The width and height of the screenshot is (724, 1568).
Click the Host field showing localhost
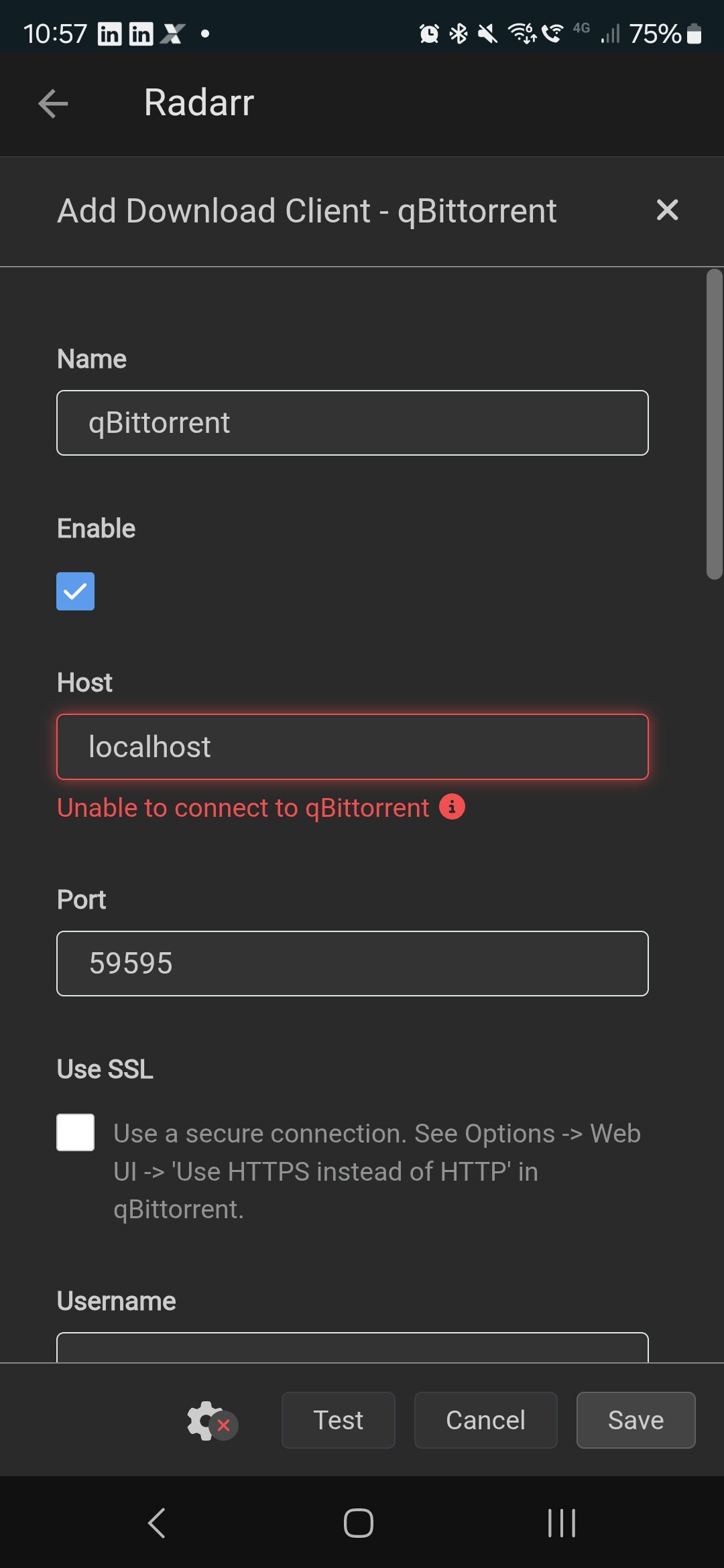tap(353, 746)
